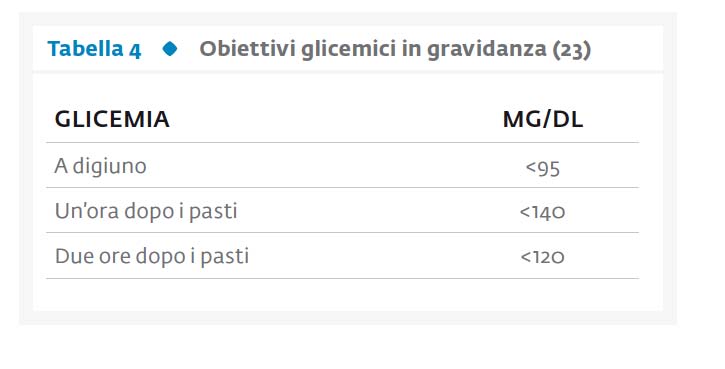Click the number 4 in 'Tabella 4'
The image size is (725, 369).
coord(135,50)
